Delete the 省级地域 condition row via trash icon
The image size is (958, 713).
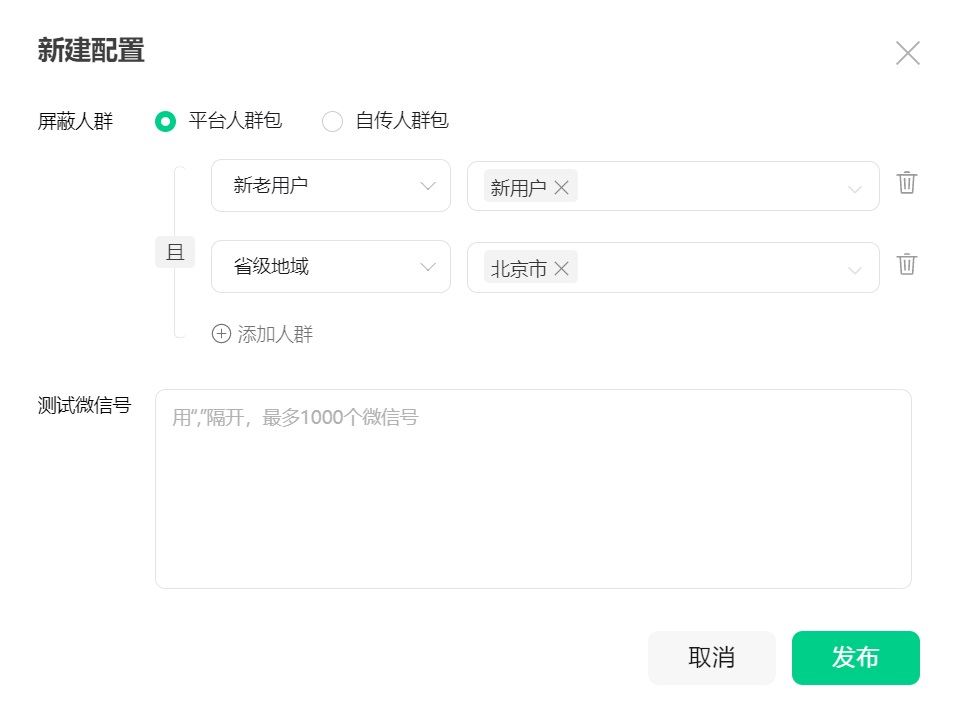point(906,265)
